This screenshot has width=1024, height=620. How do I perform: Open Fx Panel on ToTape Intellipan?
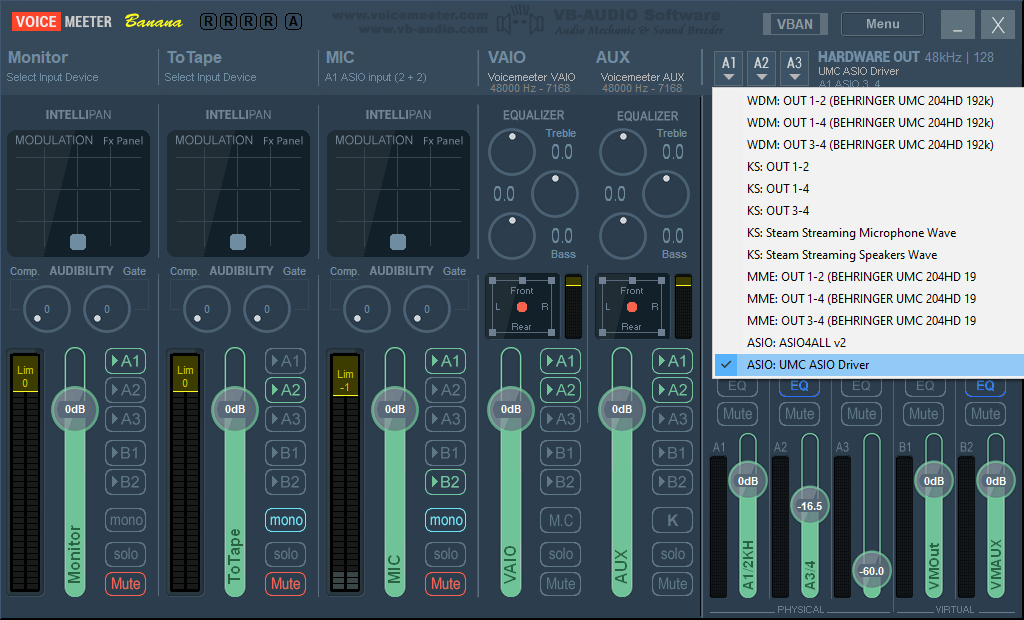point(283,140)
